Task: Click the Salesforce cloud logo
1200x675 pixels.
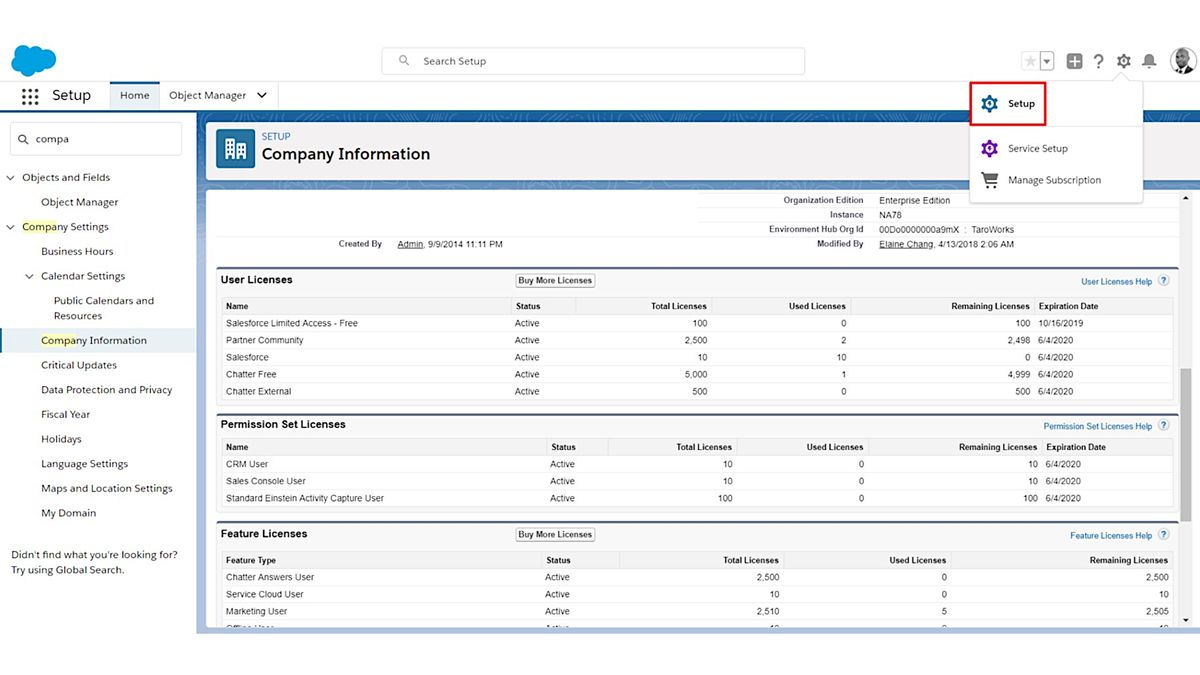Action: (x=33, y=60)
